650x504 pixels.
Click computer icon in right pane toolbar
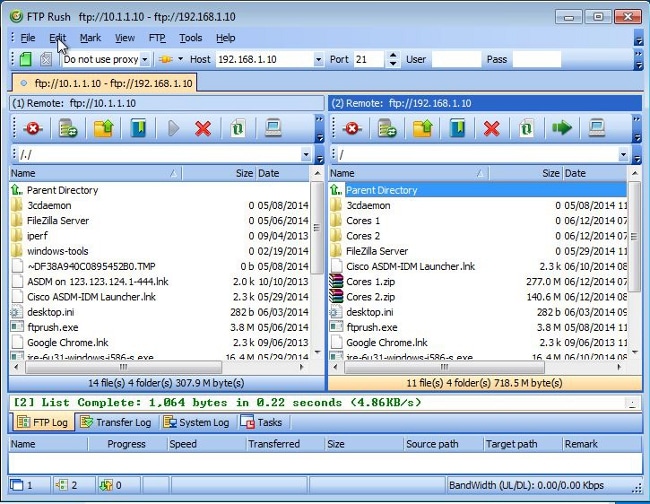coord(597,128)
